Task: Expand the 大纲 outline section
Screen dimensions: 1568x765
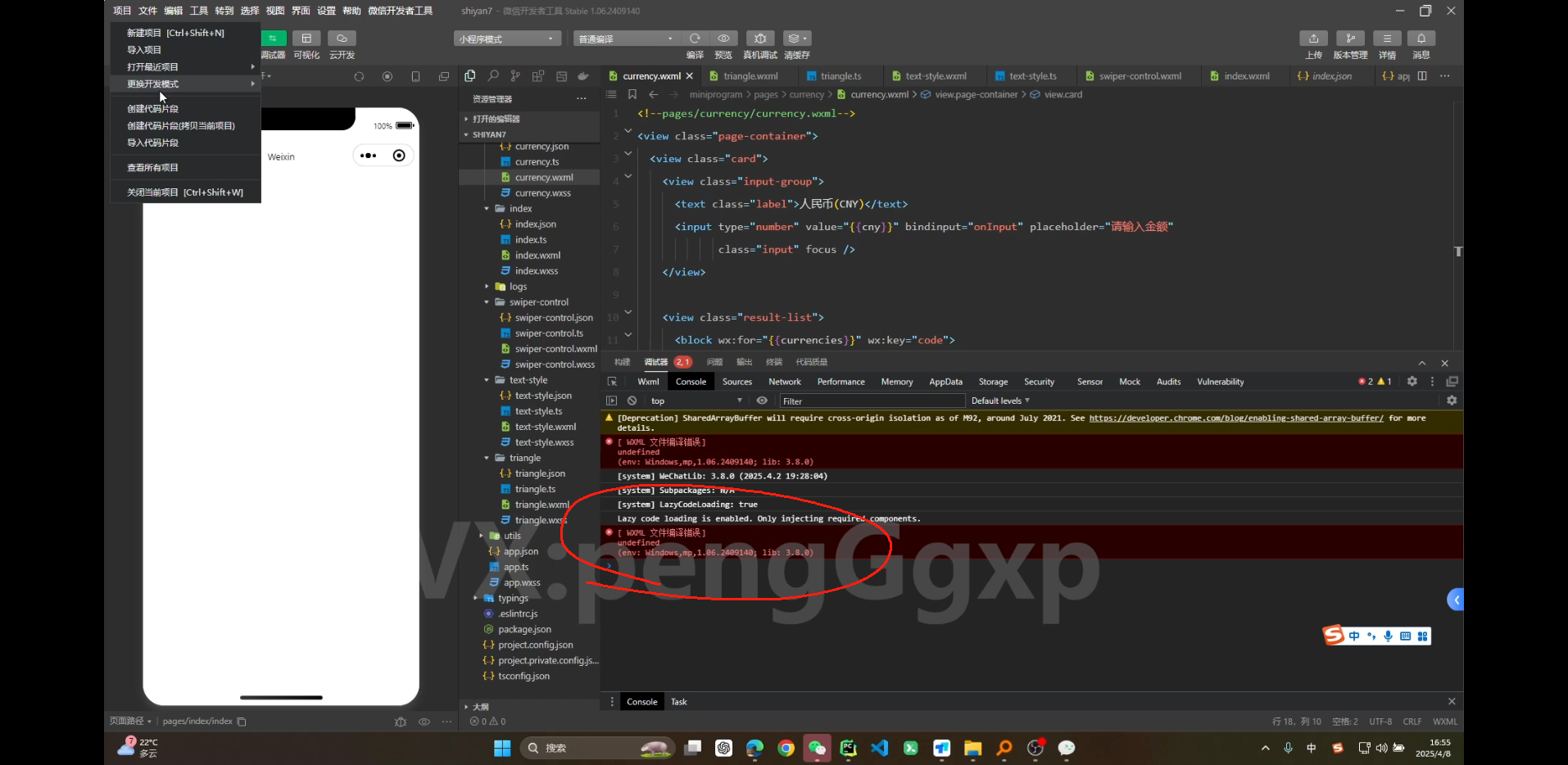Action: 530,707
